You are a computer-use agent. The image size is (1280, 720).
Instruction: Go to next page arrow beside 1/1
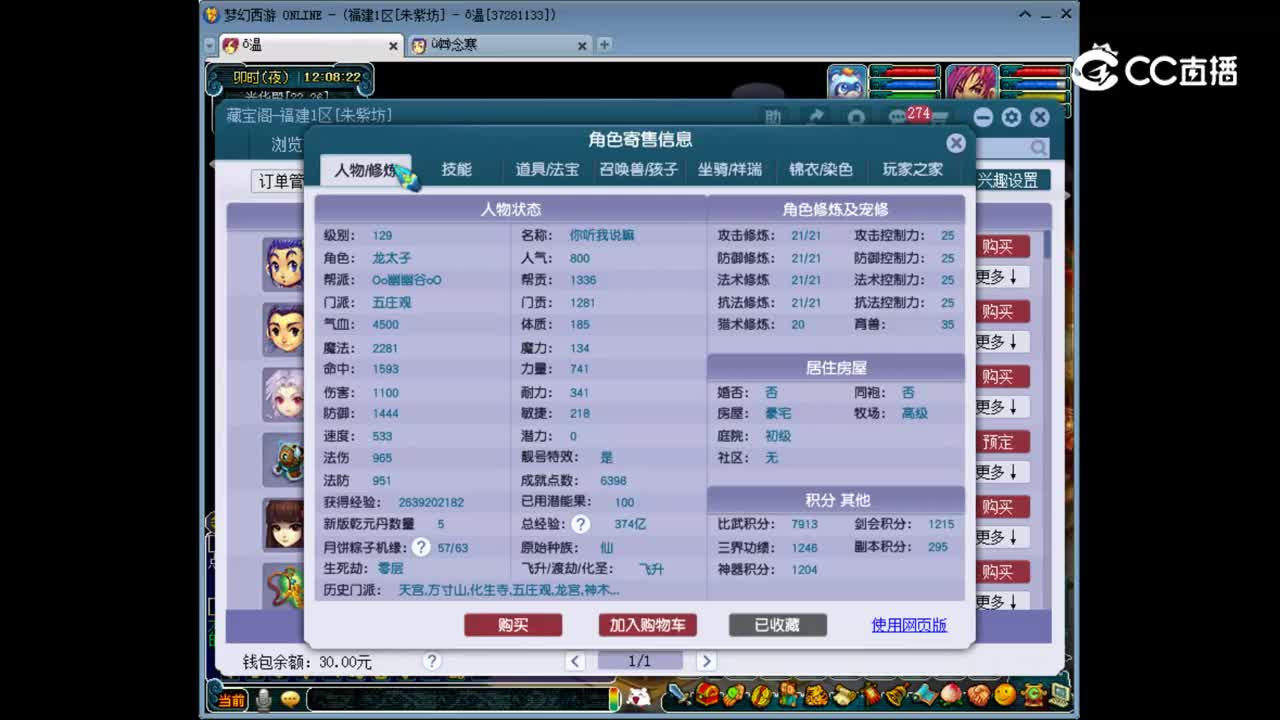706,661
